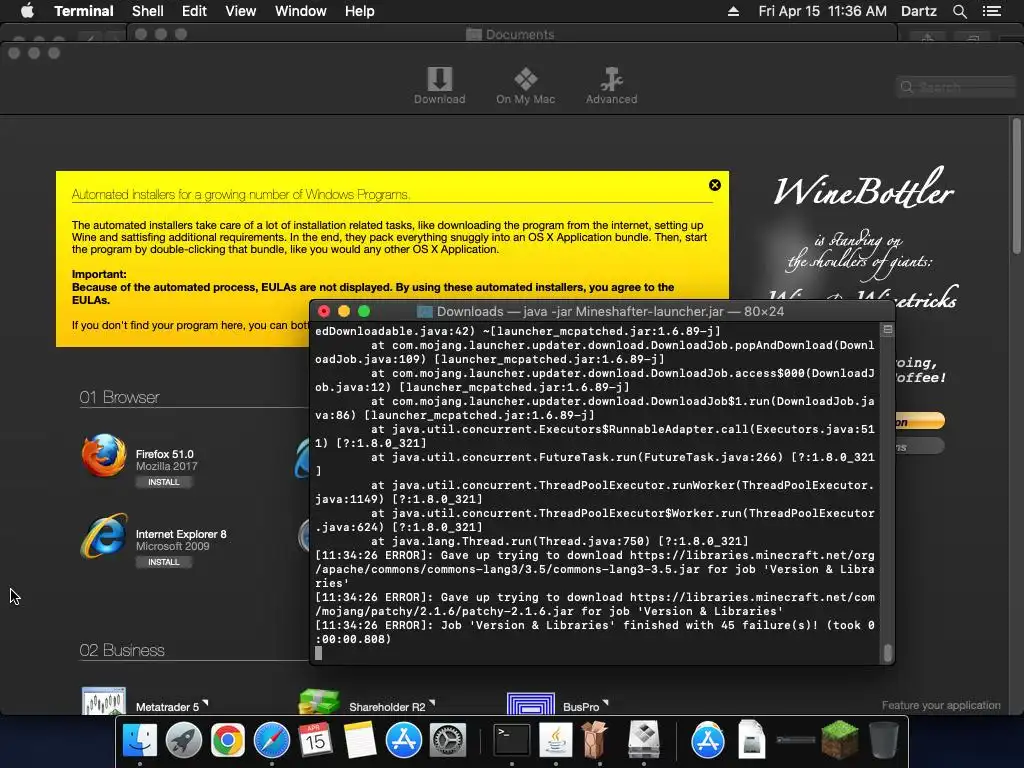Viewport: 1024px width, 768px height.
Task: Click the 02 Business section heading
Action: (121, 650)
